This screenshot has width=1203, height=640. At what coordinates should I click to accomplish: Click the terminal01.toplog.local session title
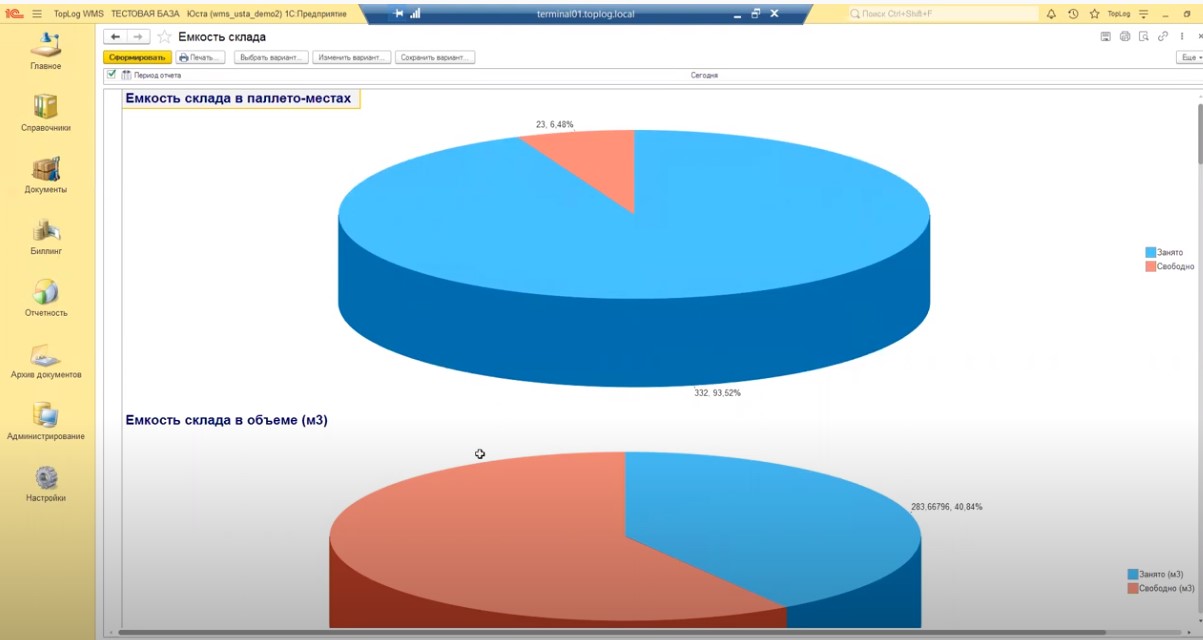tap(586, 14)
